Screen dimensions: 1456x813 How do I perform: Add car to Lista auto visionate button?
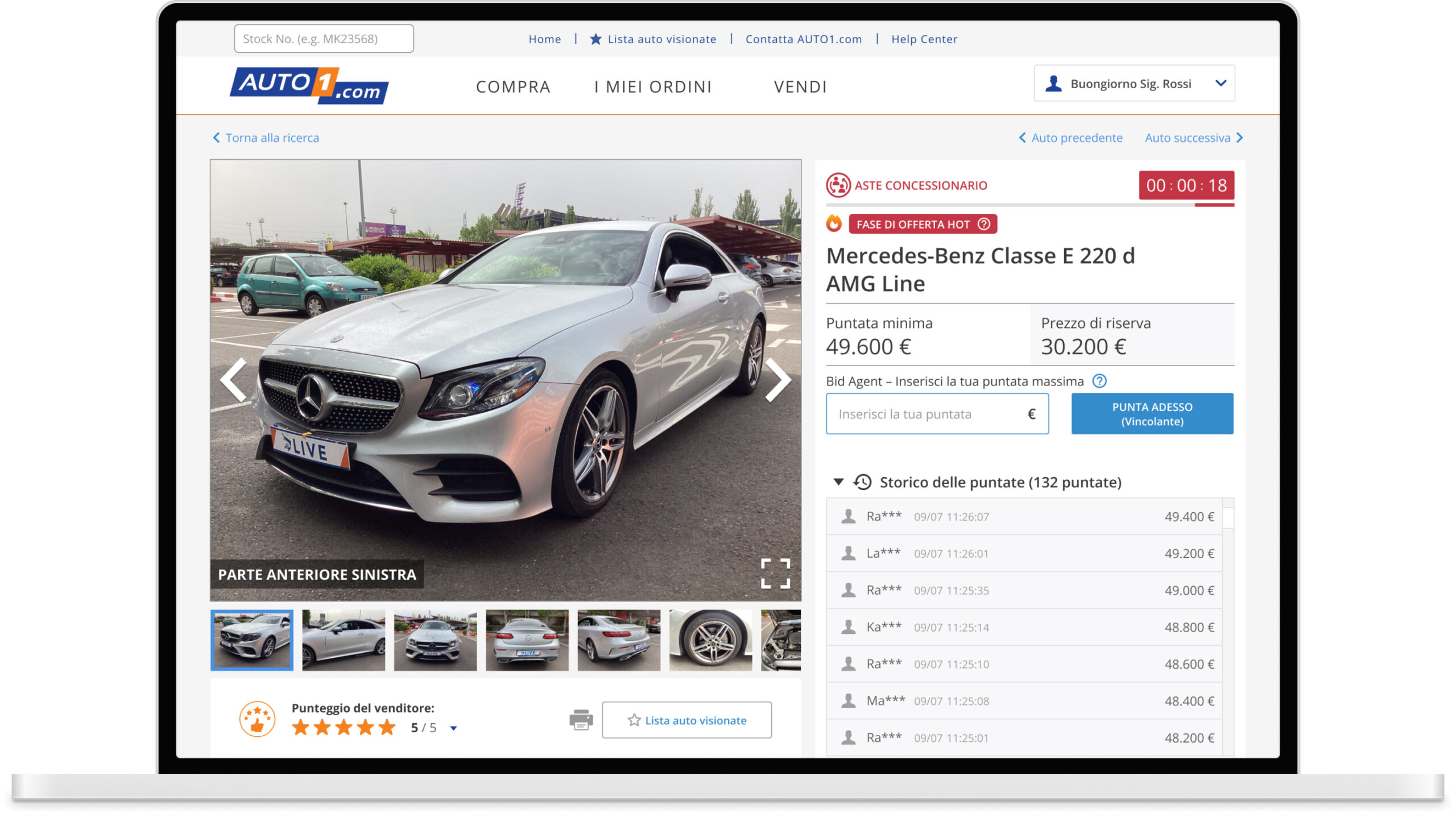click(x=686, y=720)
